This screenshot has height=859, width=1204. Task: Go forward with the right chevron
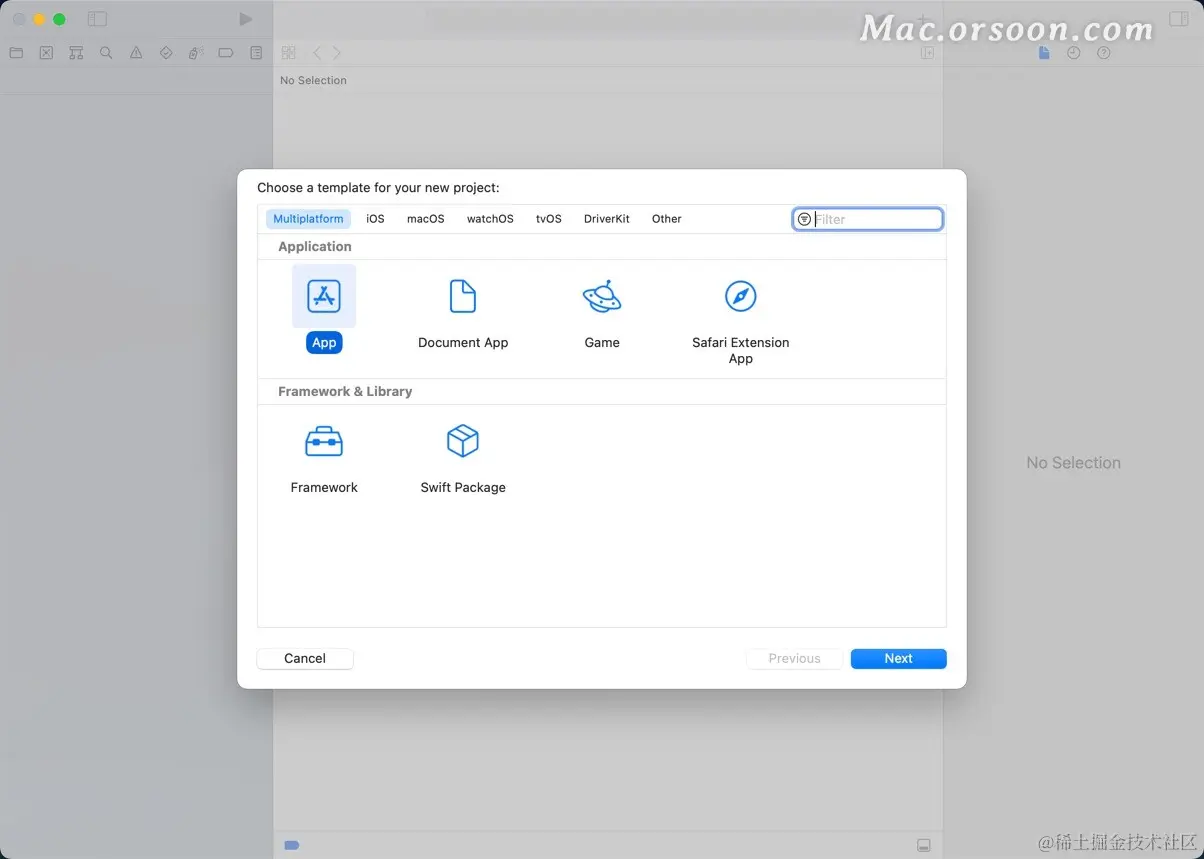(x=337, y=53)
